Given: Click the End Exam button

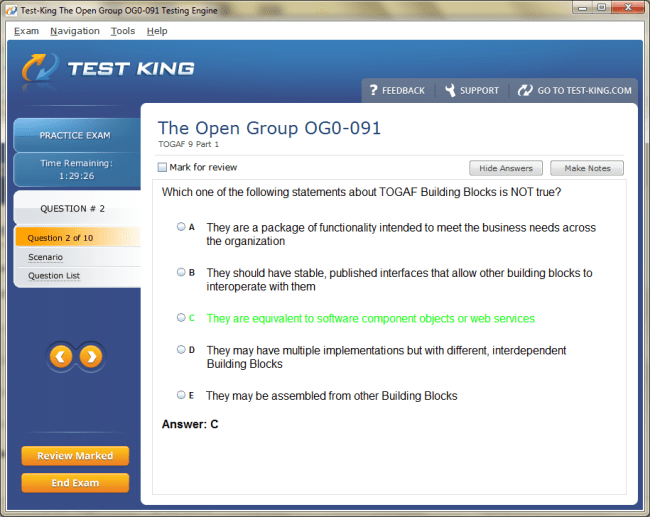Looking at the screenshot, I should pyautogui.click(x=75, y=483).
